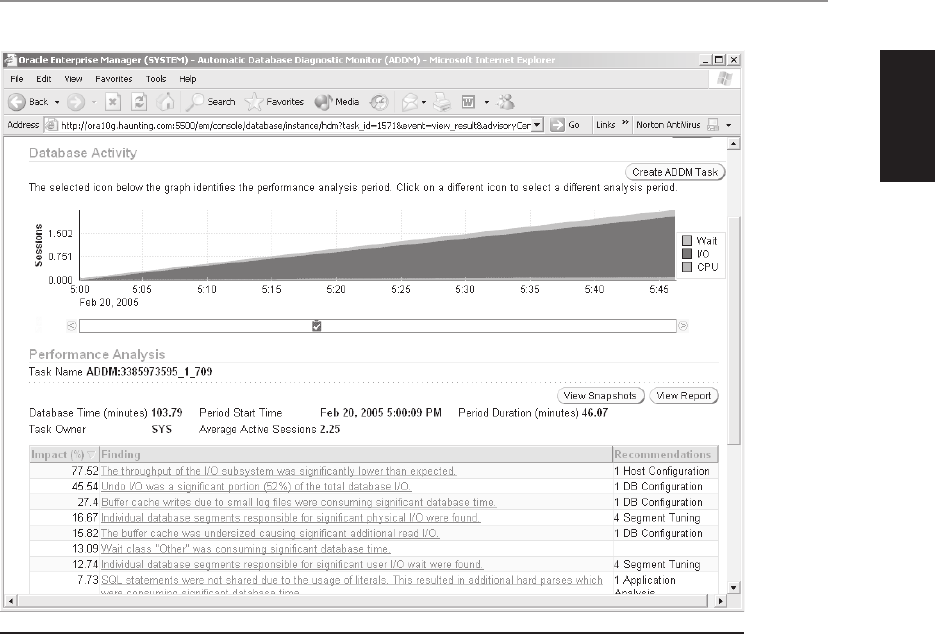Open the significant physical I/O segments finding
935x634 pixels.
(x=290, y=518)
